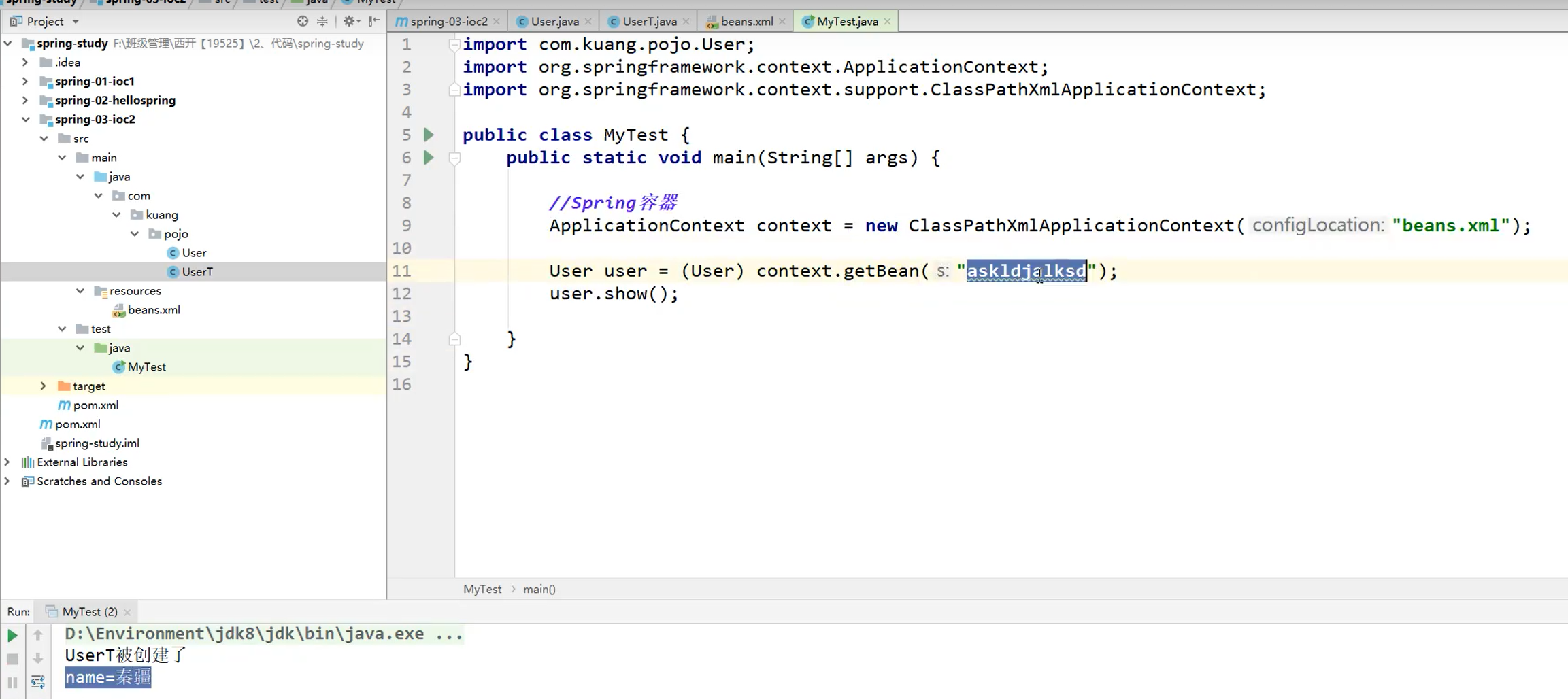Image resolution: width=1568 pixels, height=699 pixels.
Task: Collapse the pojo package
Action: tap(135, 233)
